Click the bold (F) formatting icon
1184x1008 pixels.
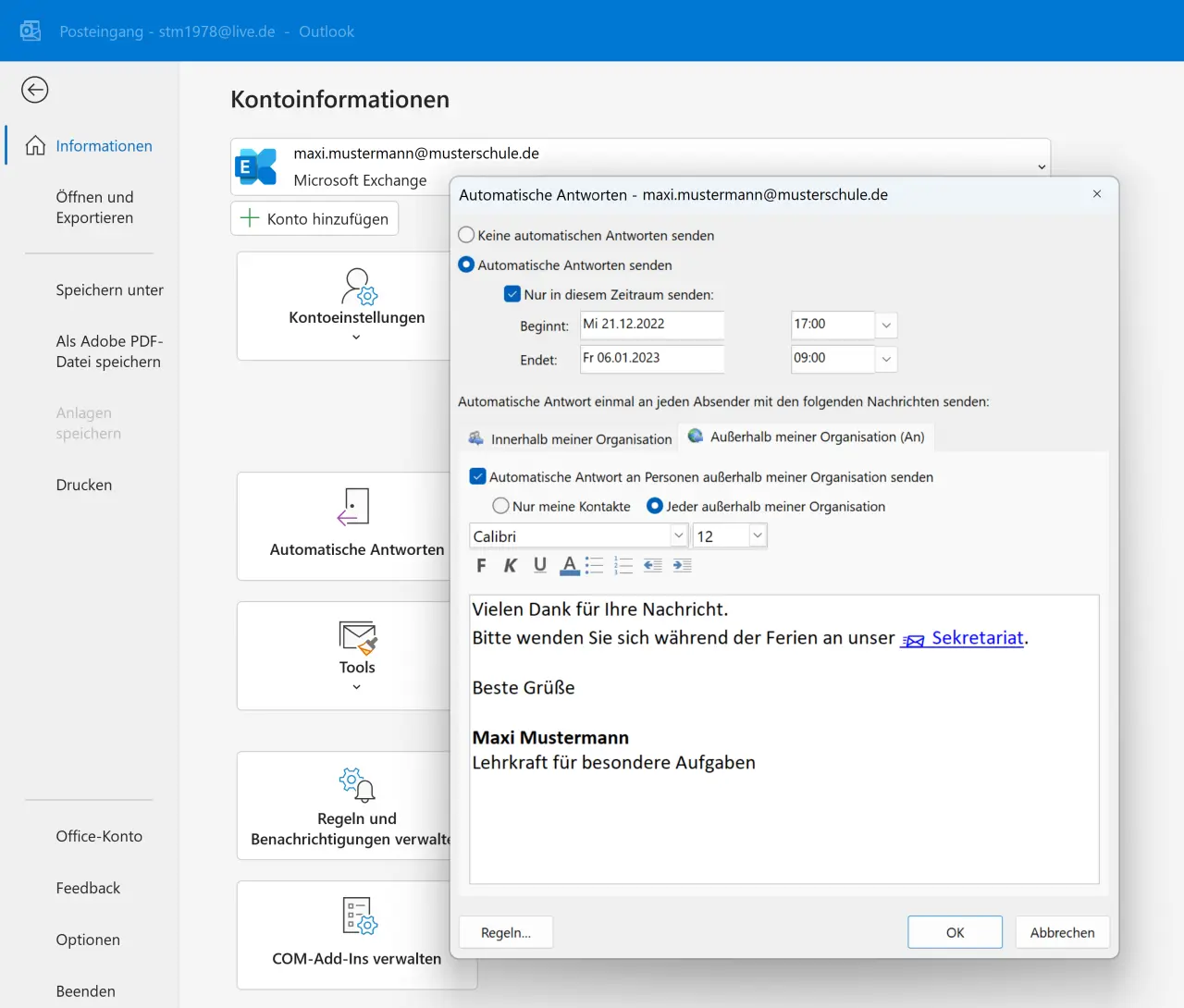(481, 565)
